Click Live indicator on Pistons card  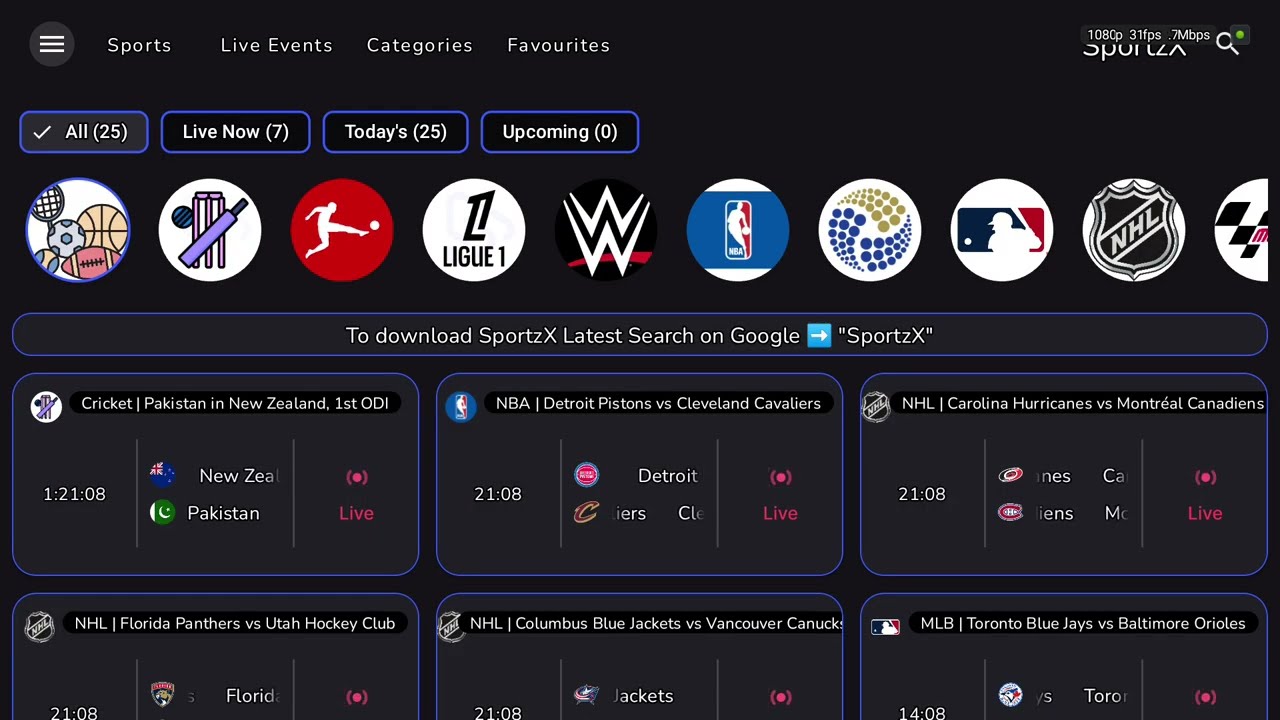click(780, 495)
